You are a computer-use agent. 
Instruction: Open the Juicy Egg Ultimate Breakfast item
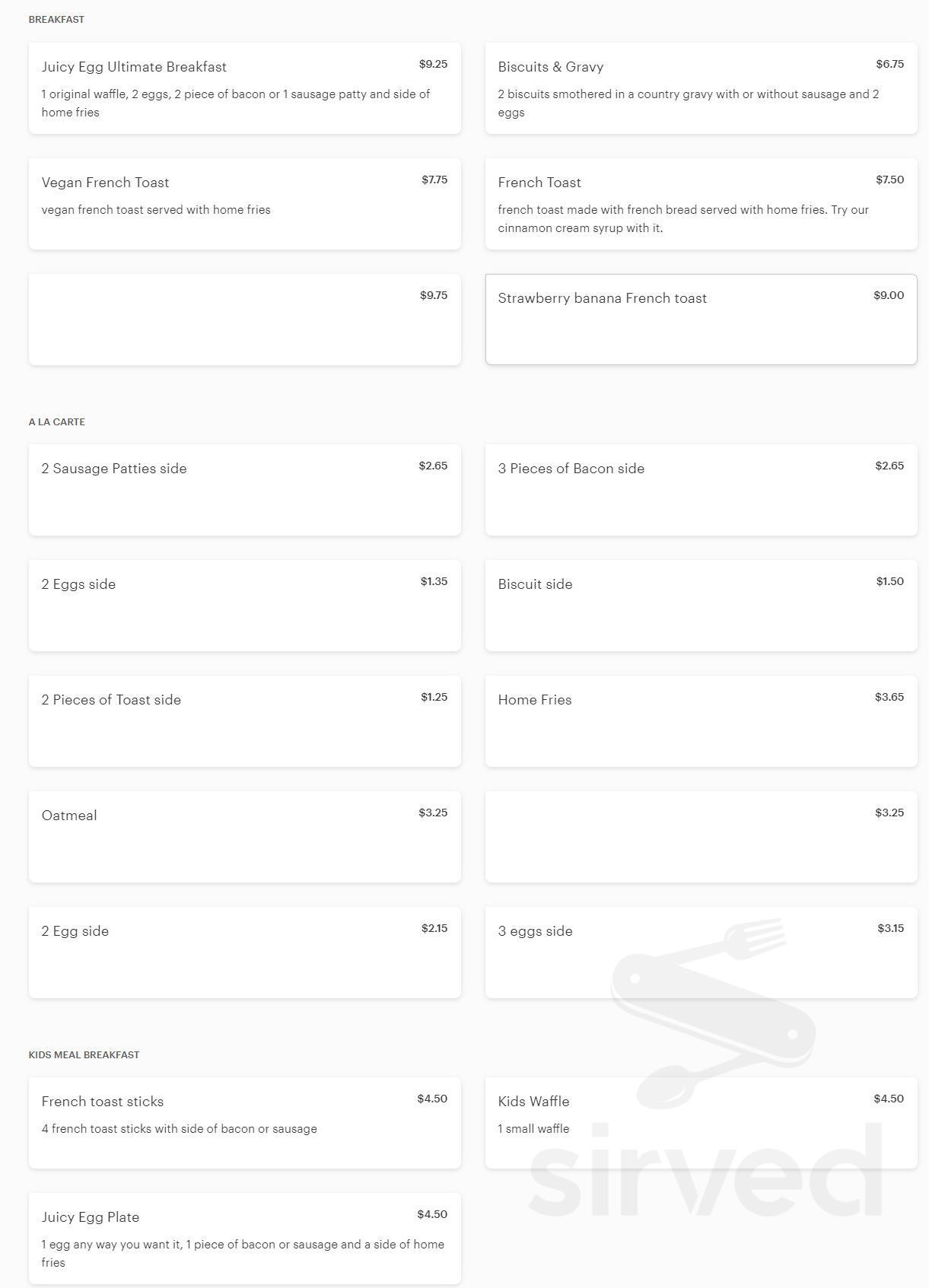pyautogui.click(x=244, y=88)
